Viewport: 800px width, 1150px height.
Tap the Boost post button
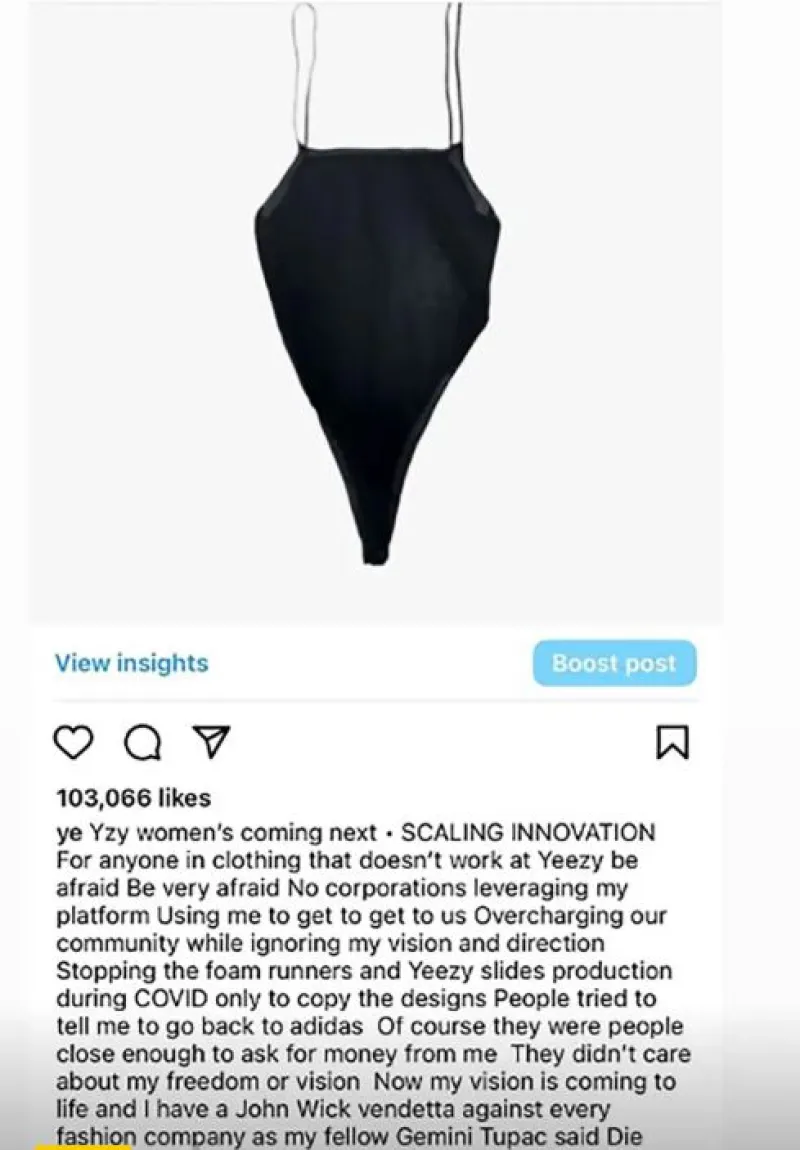[x=614, y=663]
